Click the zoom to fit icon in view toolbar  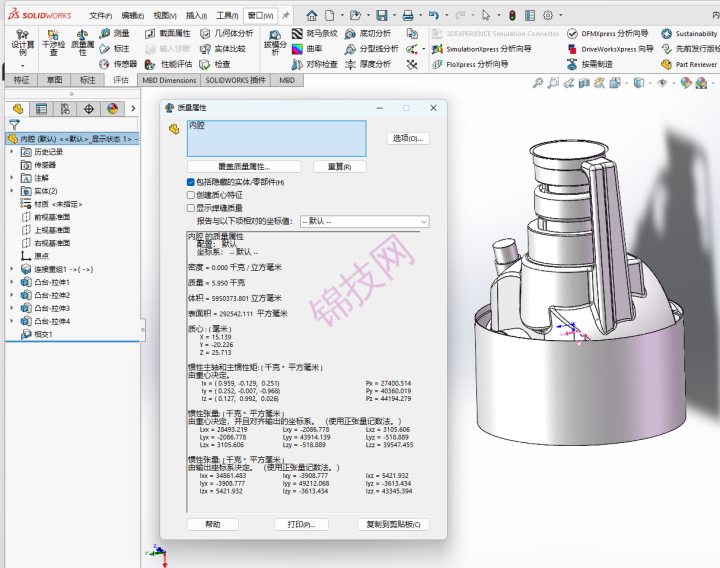point(537,83)
